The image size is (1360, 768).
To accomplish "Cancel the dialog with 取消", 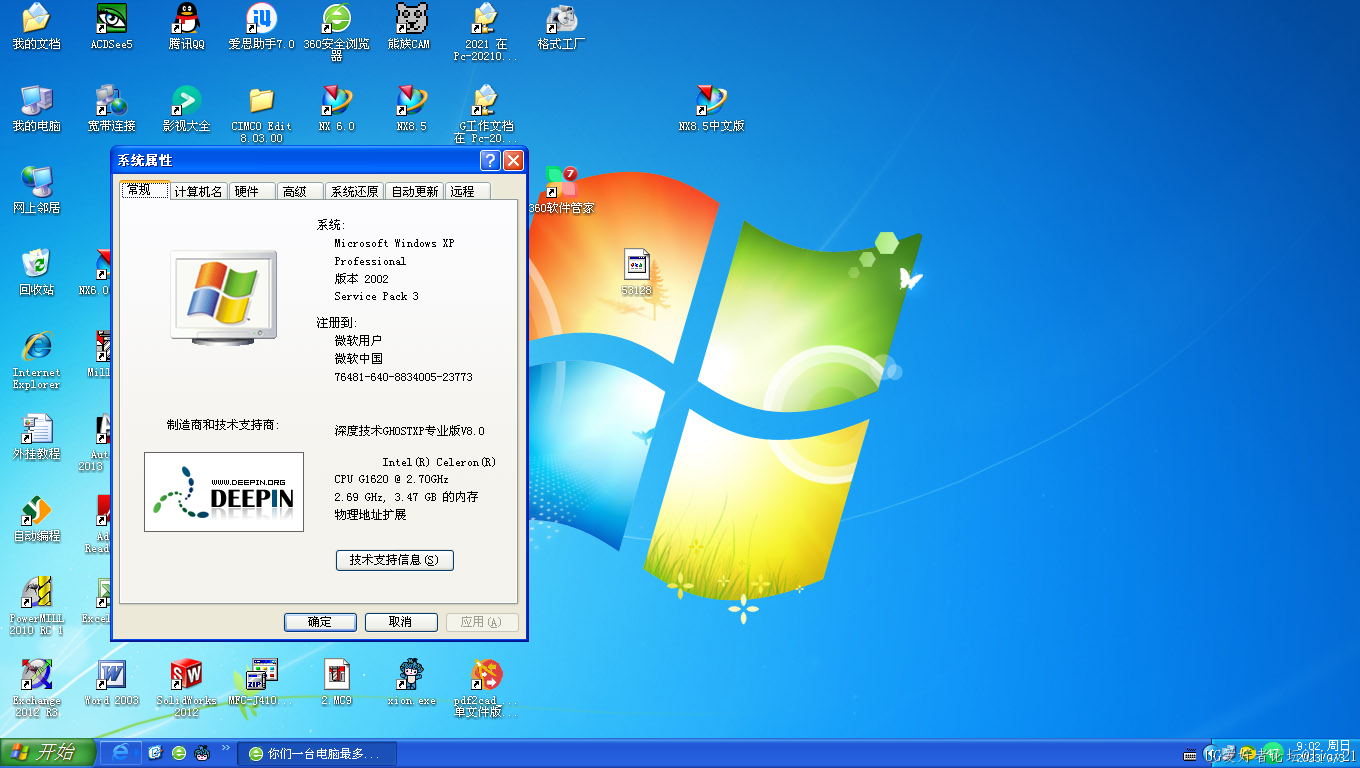I will pyautogui.click(x=401, y=622).
